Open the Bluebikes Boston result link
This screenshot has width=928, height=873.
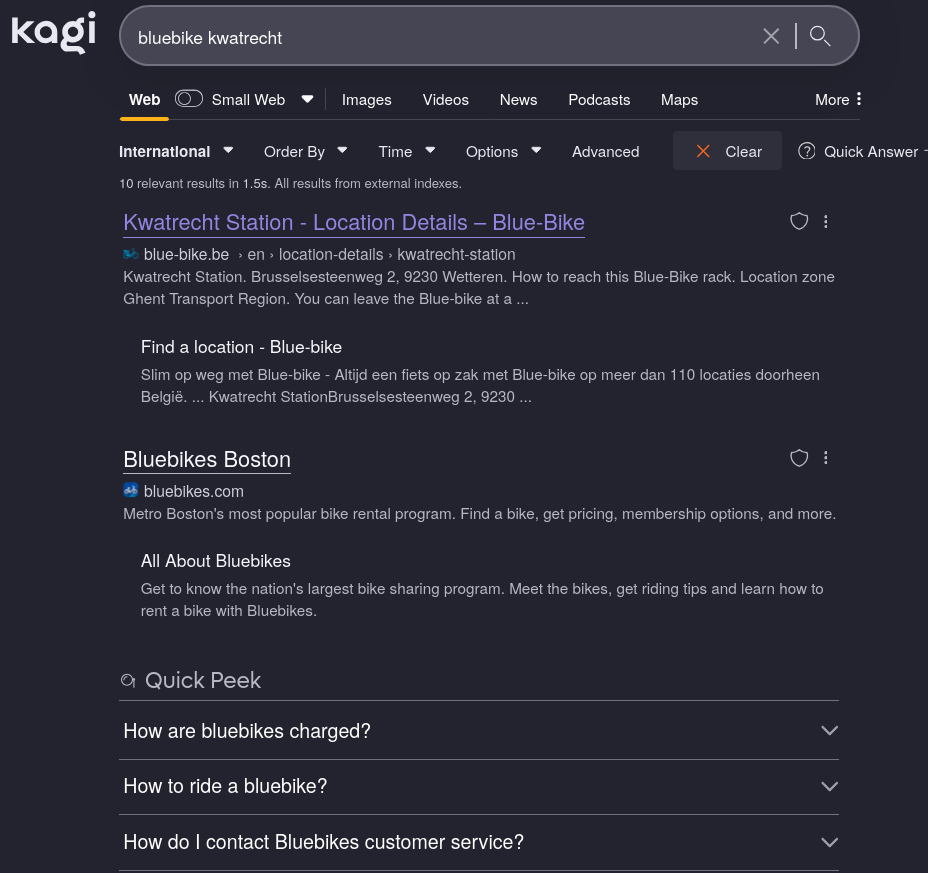tap(207, 460)
